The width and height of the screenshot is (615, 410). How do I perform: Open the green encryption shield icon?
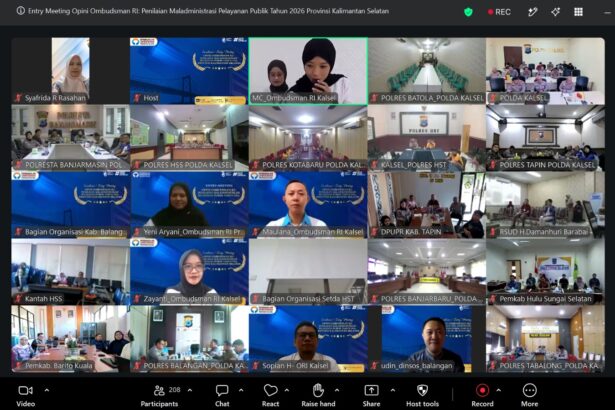(x=468, y=12)
